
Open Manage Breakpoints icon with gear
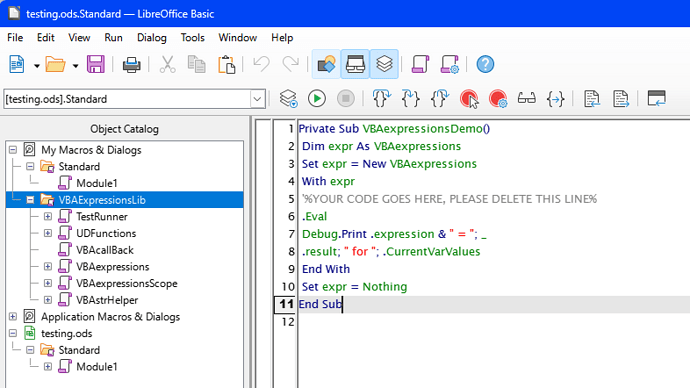tap(498, 99)
